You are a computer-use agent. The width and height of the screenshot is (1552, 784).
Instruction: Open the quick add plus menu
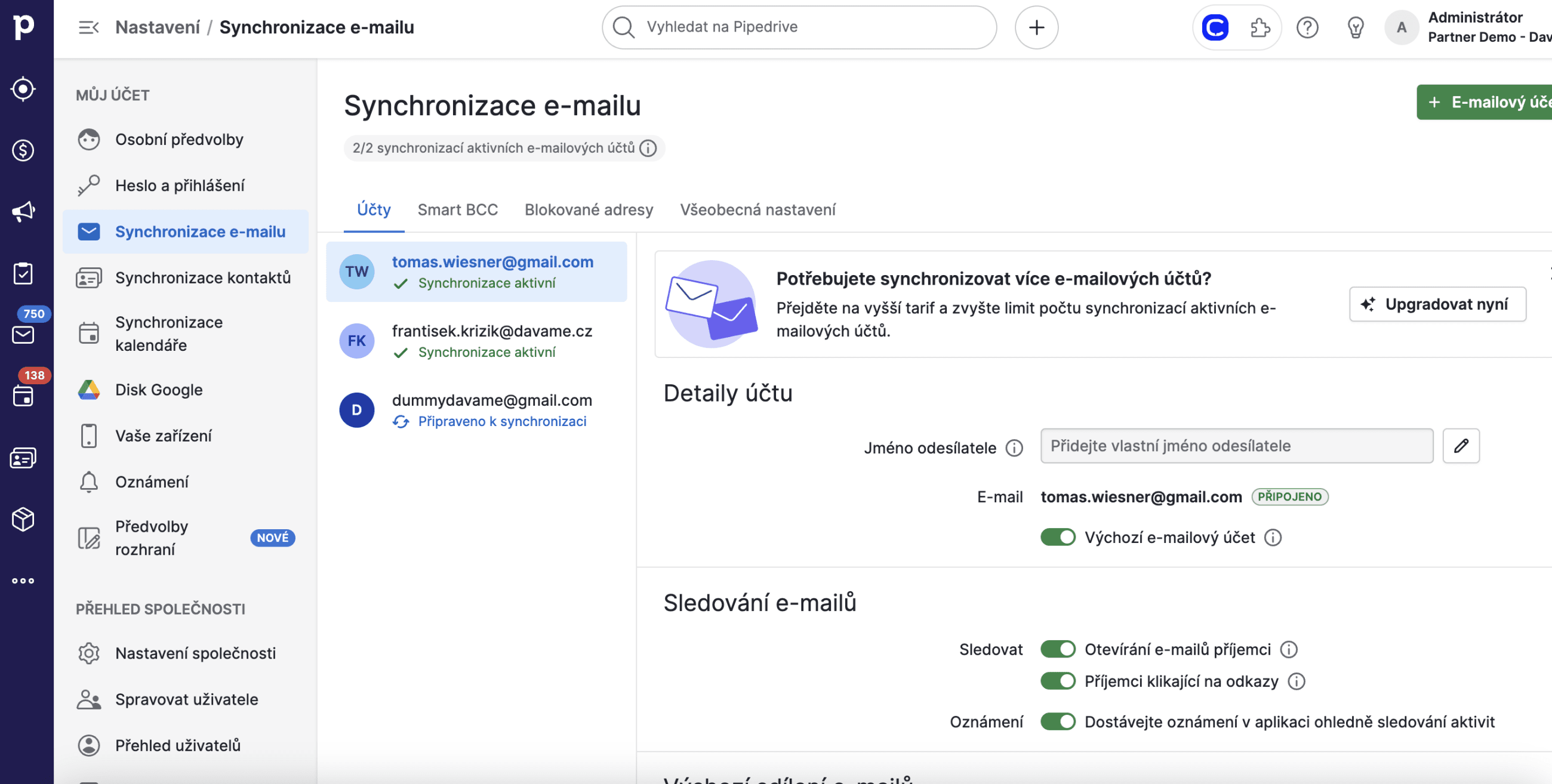click(1036, 27)
